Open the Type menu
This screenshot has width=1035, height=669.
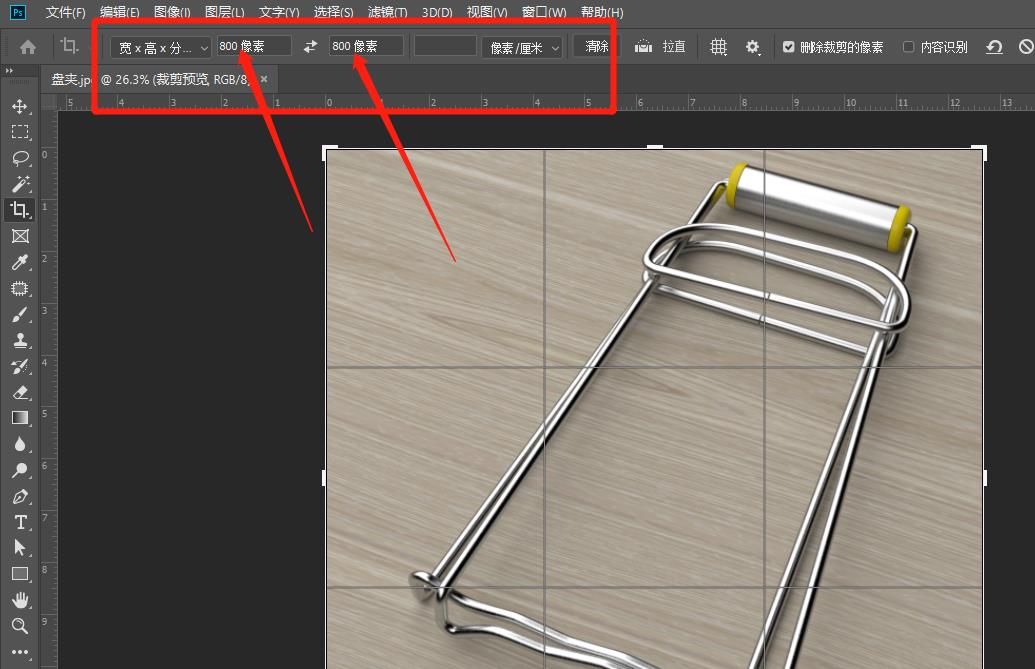[279, 12]
